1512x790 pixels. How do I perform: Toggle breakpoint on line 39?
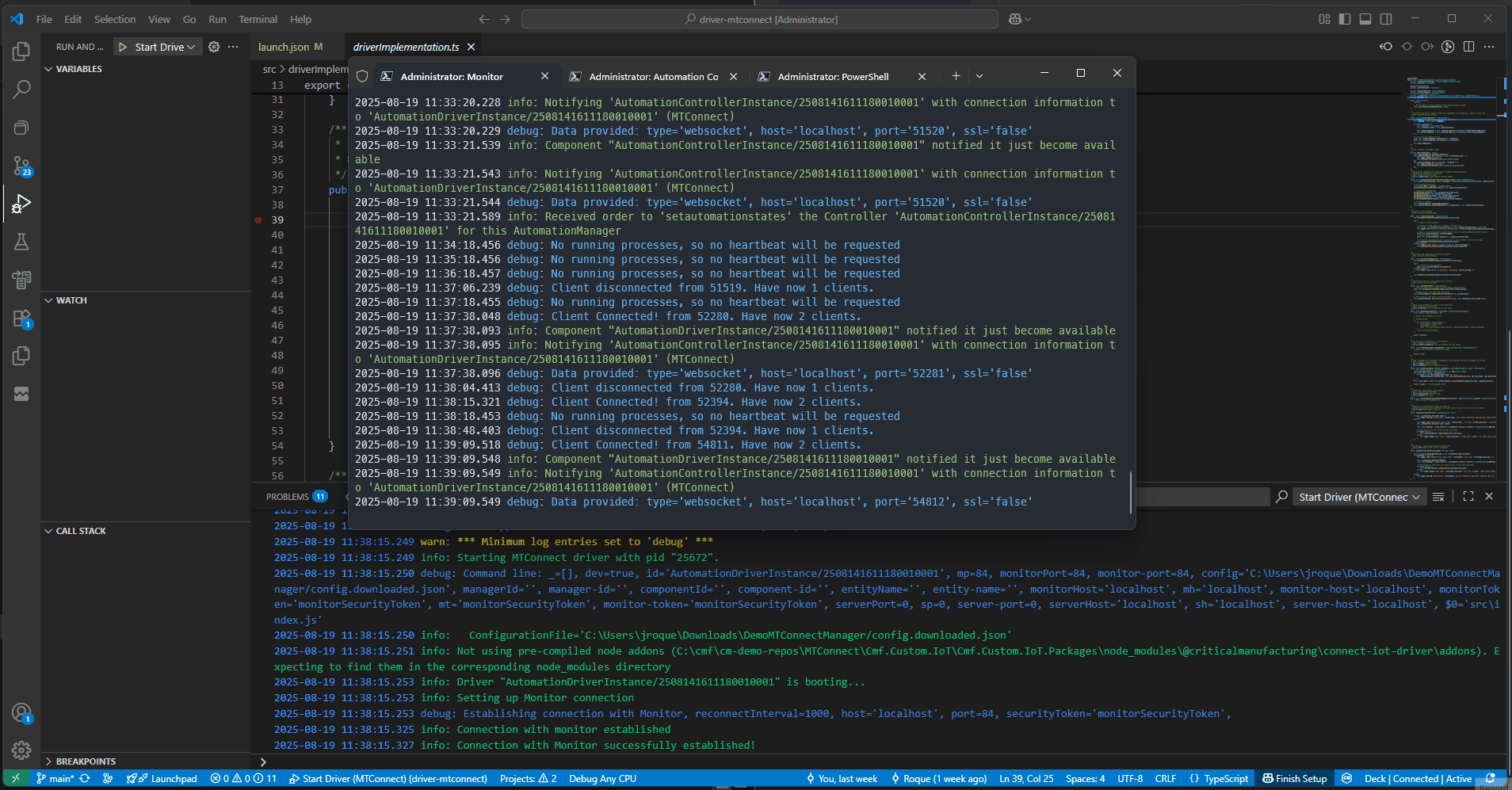pyautogui.click(x=258, y=220)
